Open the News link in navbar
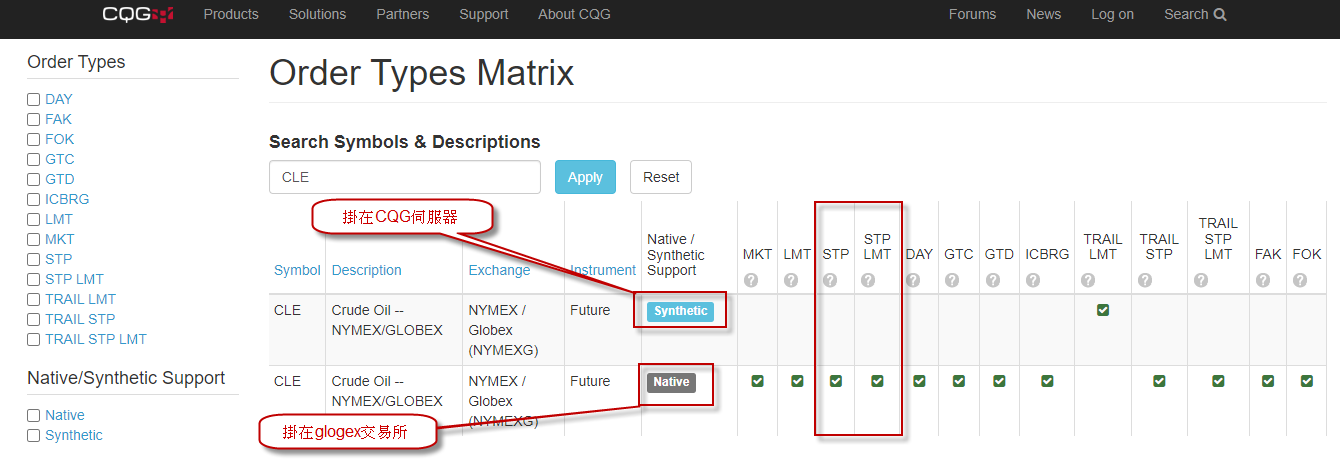The image size is (1340, 464). (1043, 14)
